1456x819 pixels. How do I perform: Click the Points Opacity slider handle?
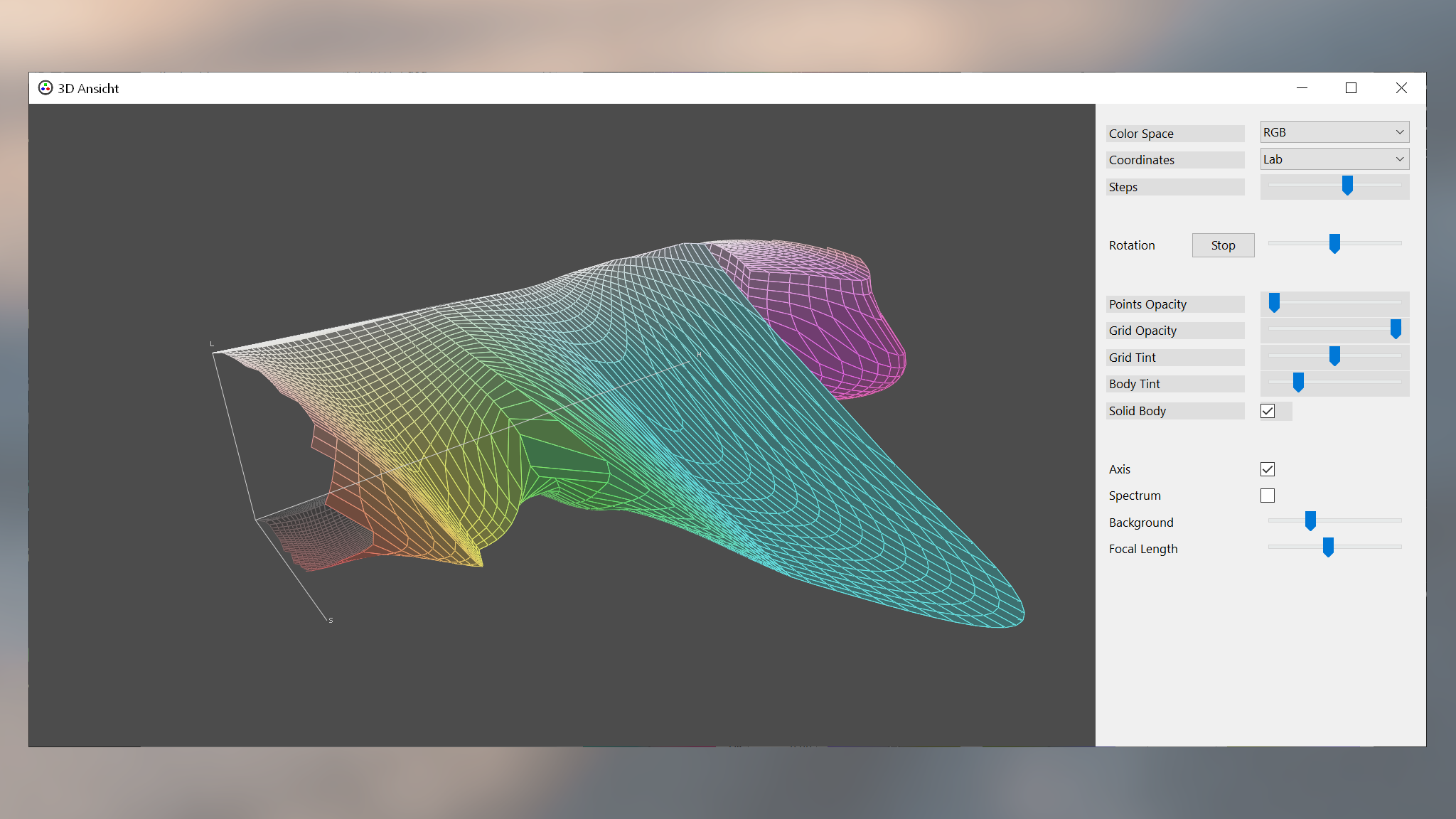(x=1274, y=303)
